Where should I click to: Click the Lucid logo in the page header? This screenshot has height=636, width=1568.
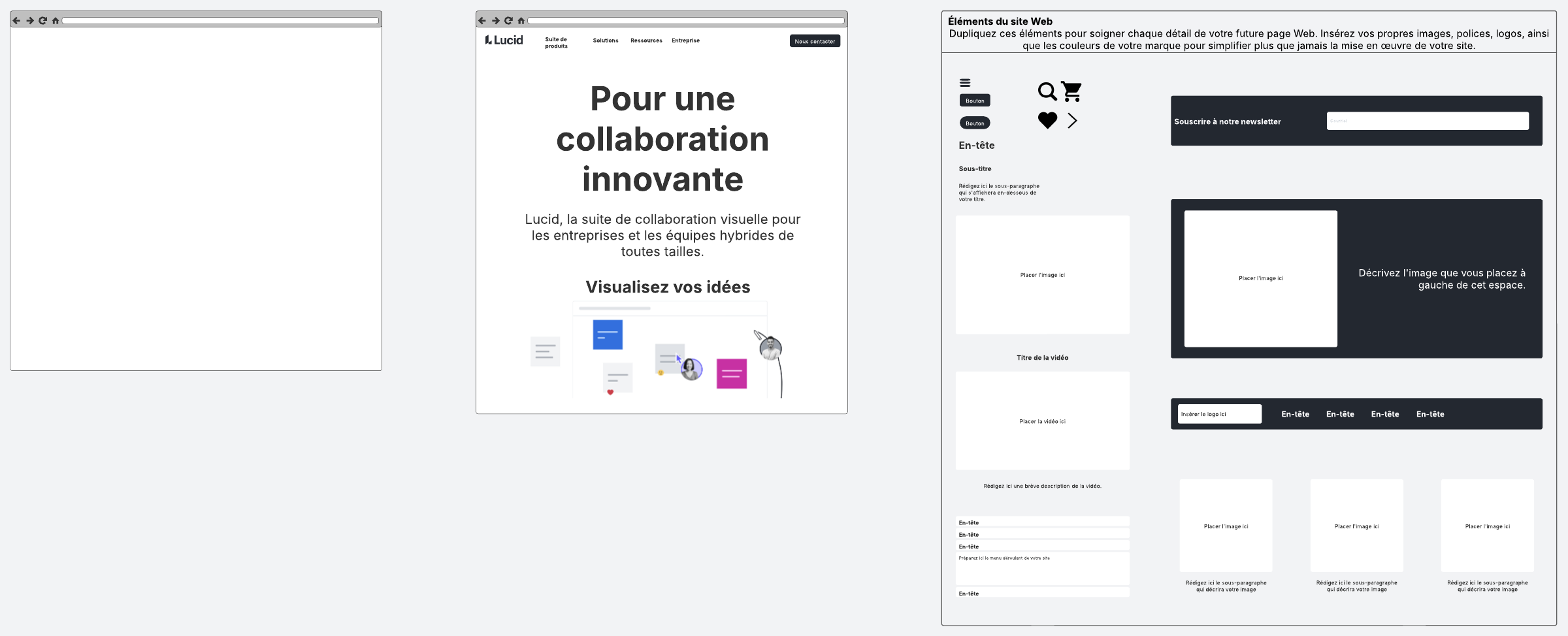tap(504, 40)
